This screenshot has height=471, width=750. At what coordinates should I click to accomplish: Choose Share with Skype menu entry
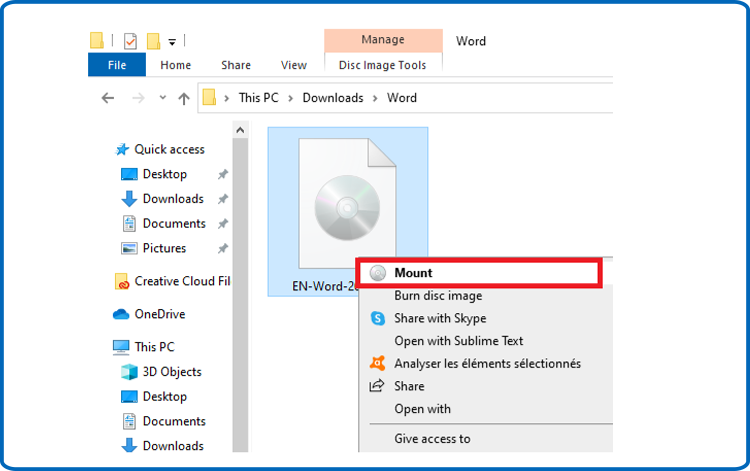click(440, 318)
